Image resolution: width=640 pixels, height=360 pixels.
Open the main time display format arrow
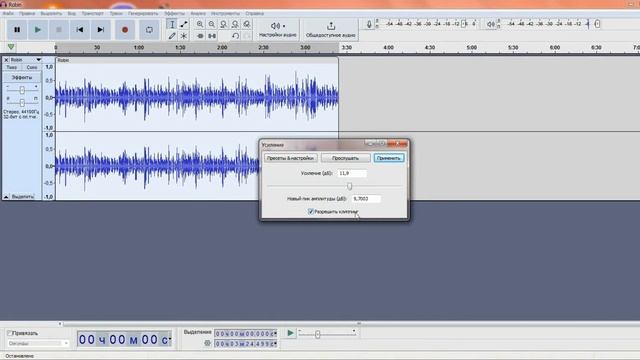(170, 339)
